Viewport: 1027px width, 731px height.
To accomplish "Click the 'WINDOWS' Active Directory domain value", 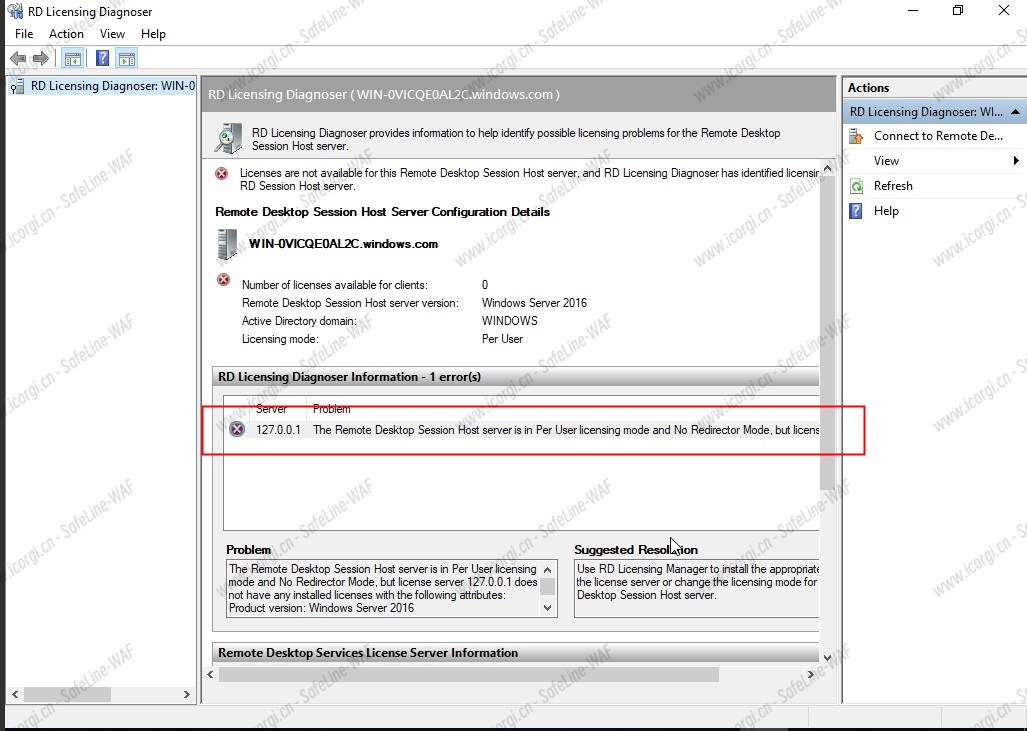I will pos(510,321).
